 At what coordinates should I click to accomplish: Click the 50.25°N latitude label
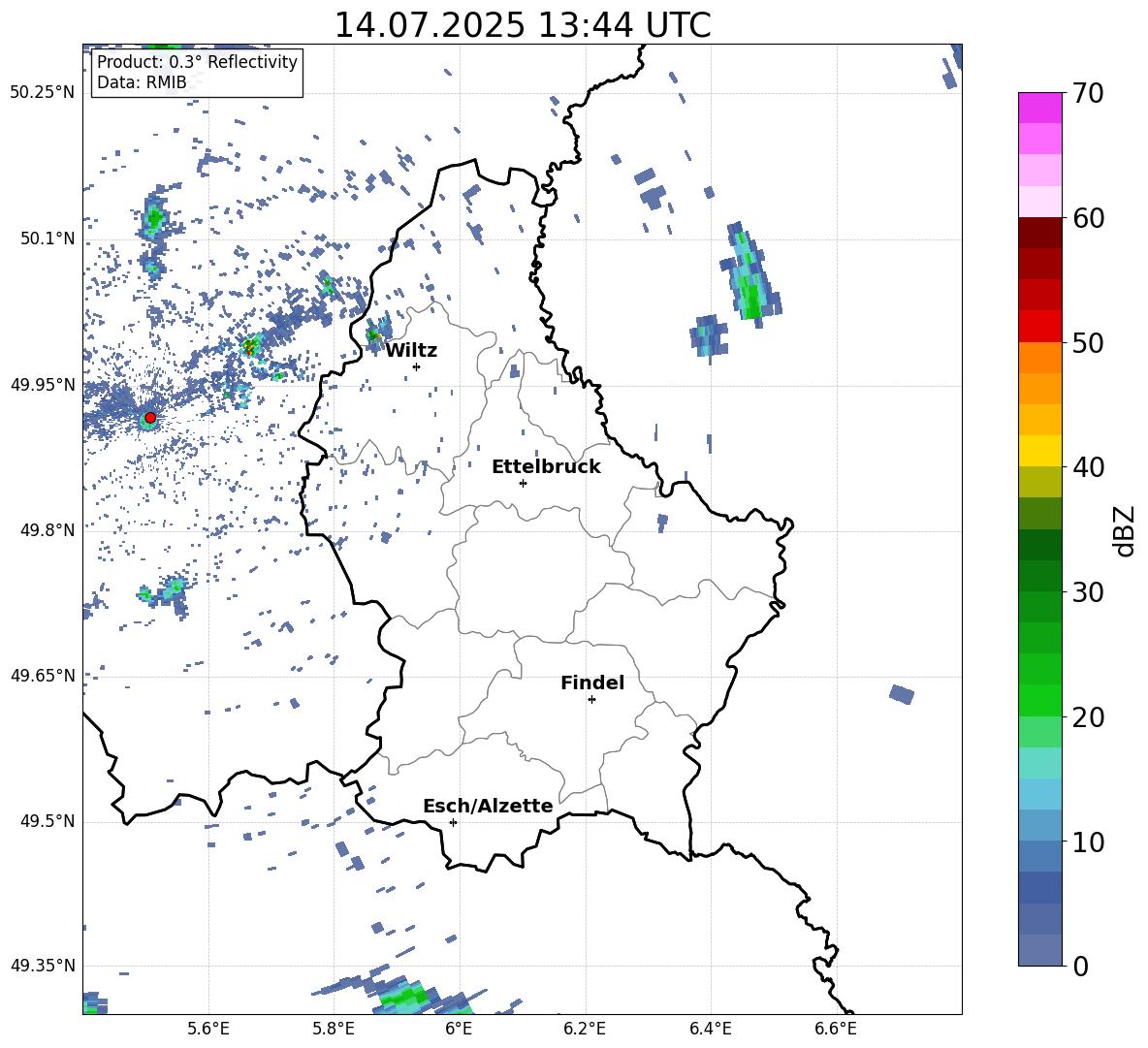point(43,93)
